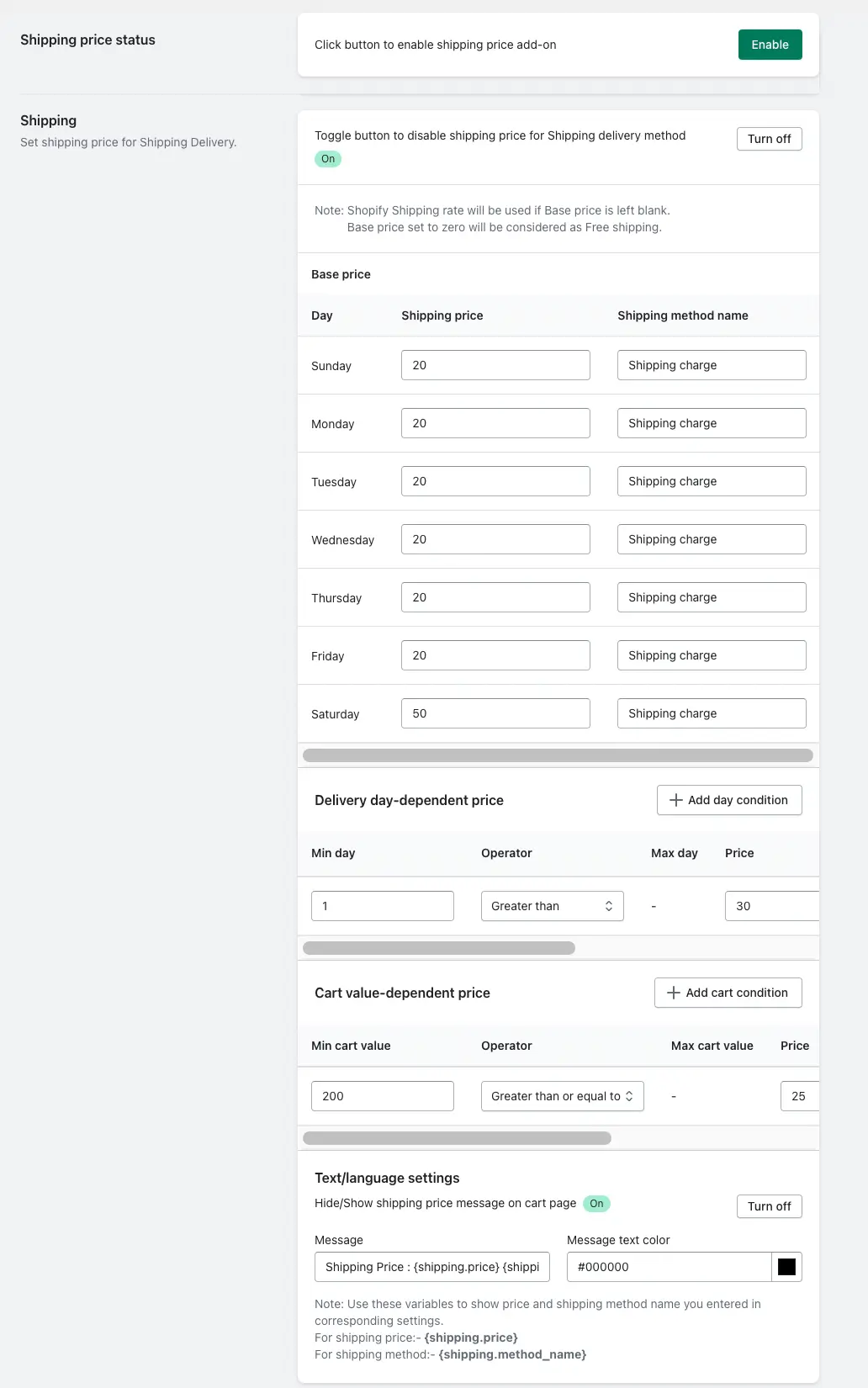Click the day condition Price field showing 30
This screenshot has width=868, height=1388.
point(772,906)
